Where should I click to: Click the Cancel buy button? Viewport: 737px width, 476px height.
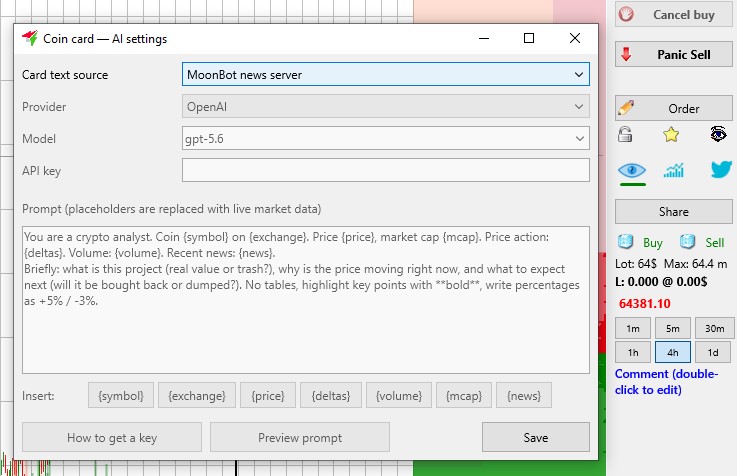click(674, 15)
